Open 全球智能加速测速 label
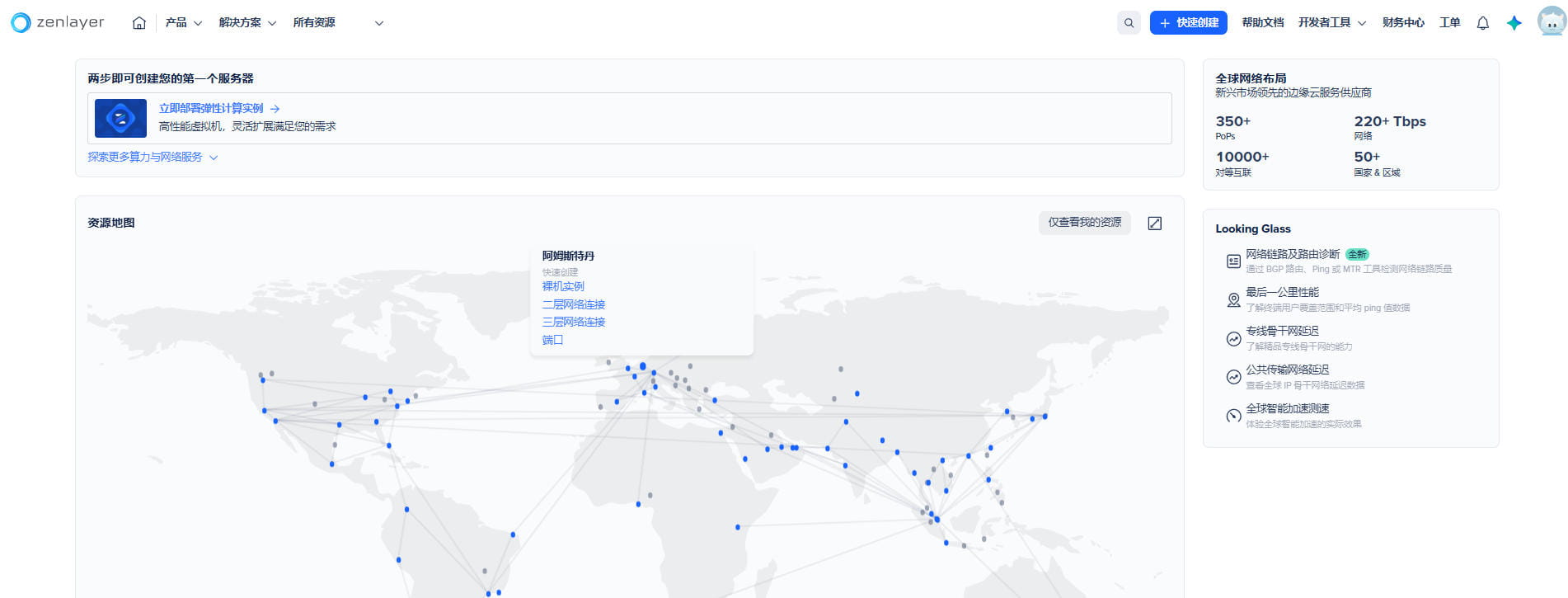1568x598 pixels. pos(1288,408)
